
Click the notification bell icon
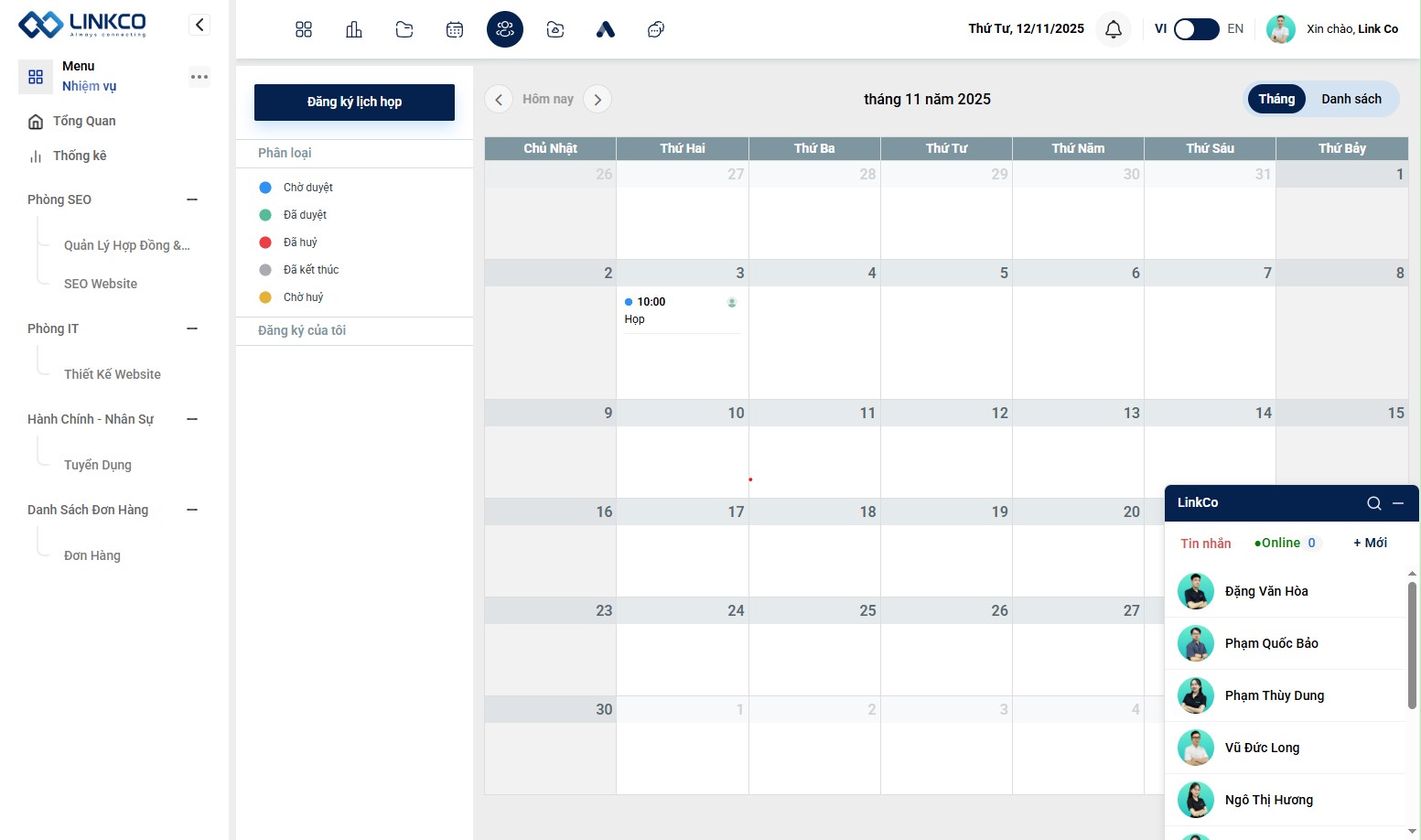coord(1114,29)
